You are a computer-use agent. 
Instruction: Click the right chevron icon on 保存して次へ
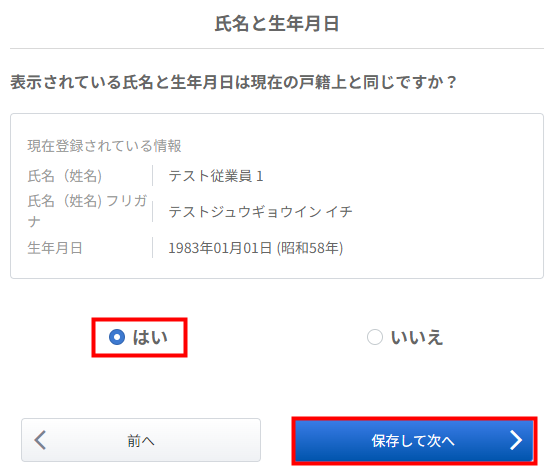click(516, 440)
